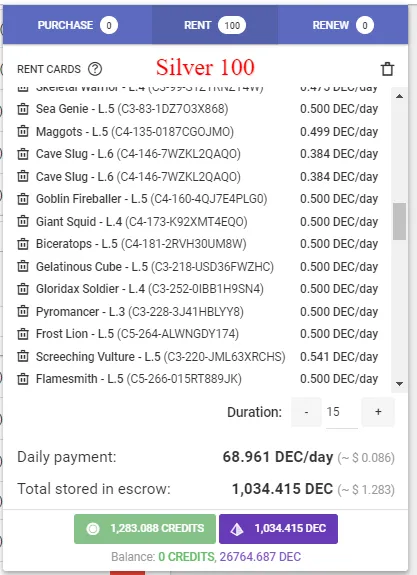Remove Sea Genie L.5 using its trash icon

click(23, 109)
